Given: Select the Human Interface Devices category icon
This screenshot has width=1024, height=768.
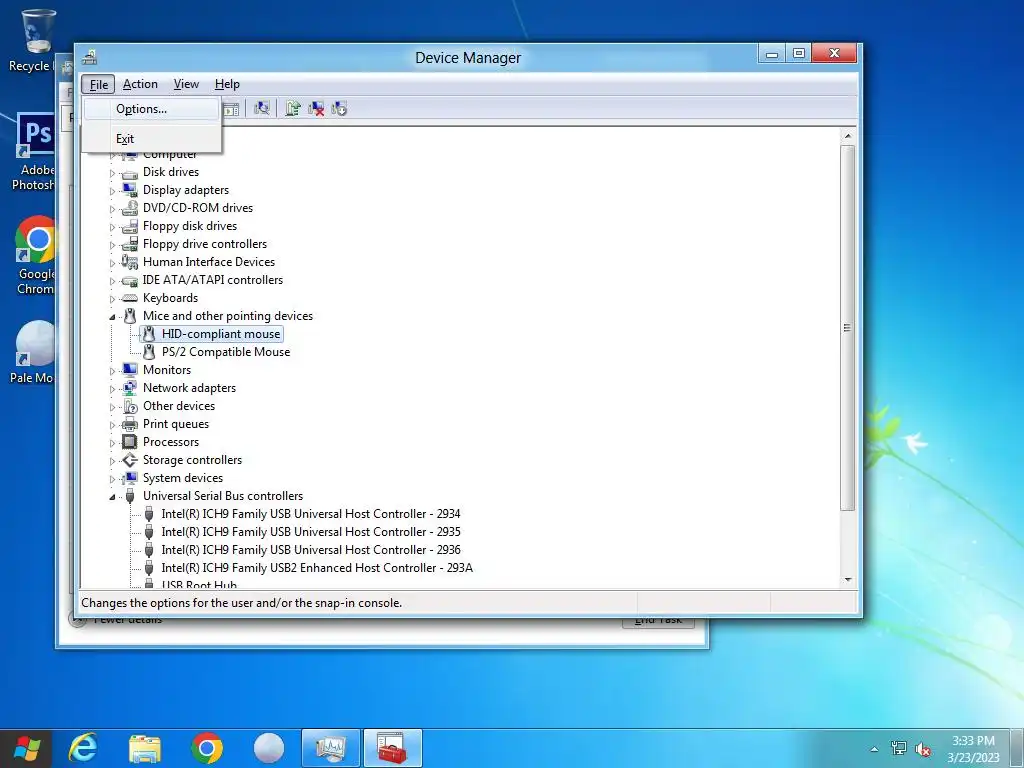Looking at the screenshot, I should coord(130,262).
